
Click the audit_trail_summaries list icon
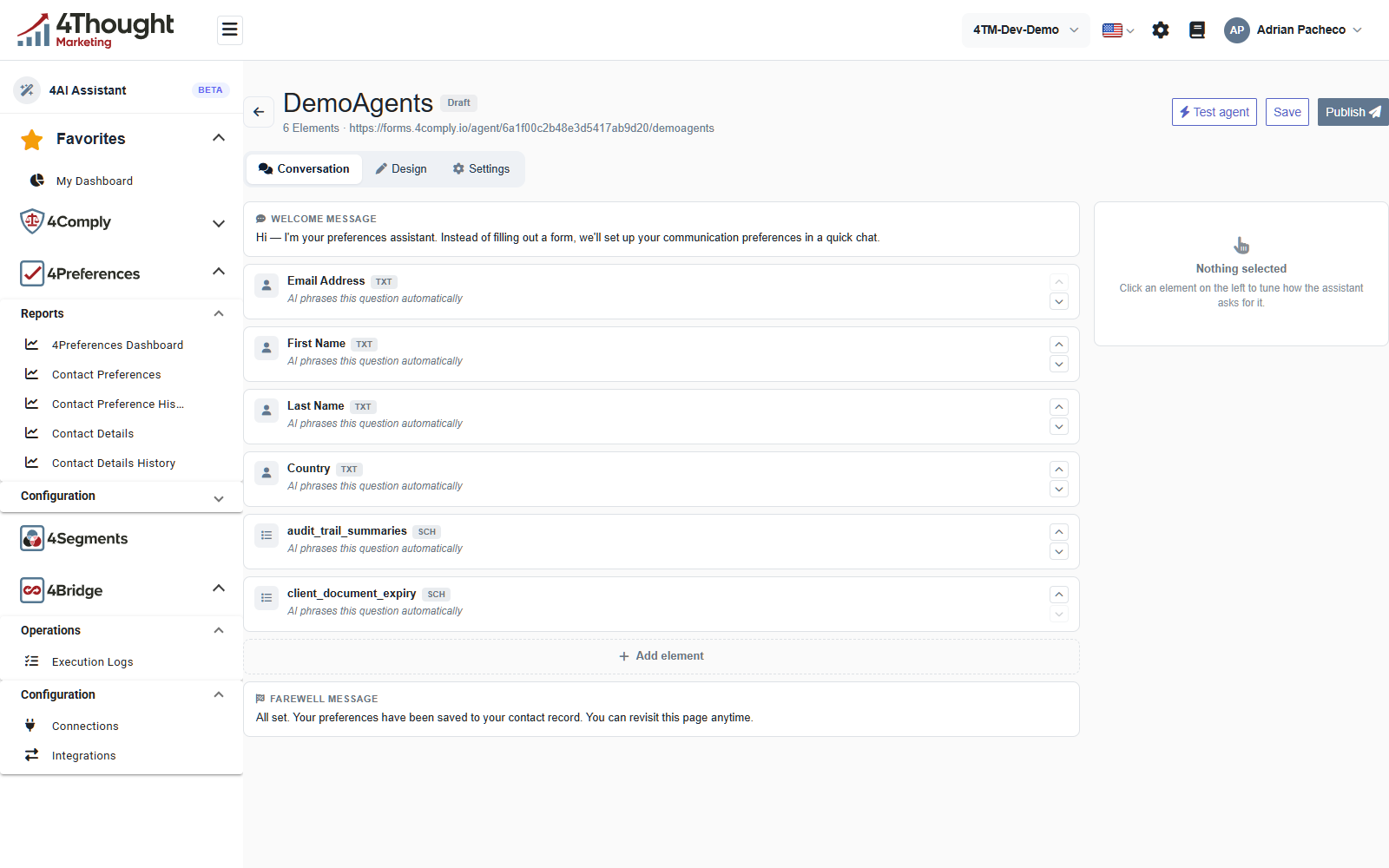pyautogui.click(x=267, y=535)
